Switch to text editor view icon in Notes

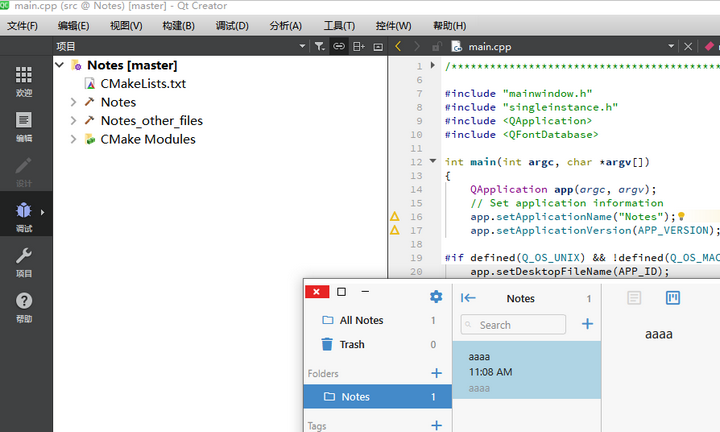point(634,298)
